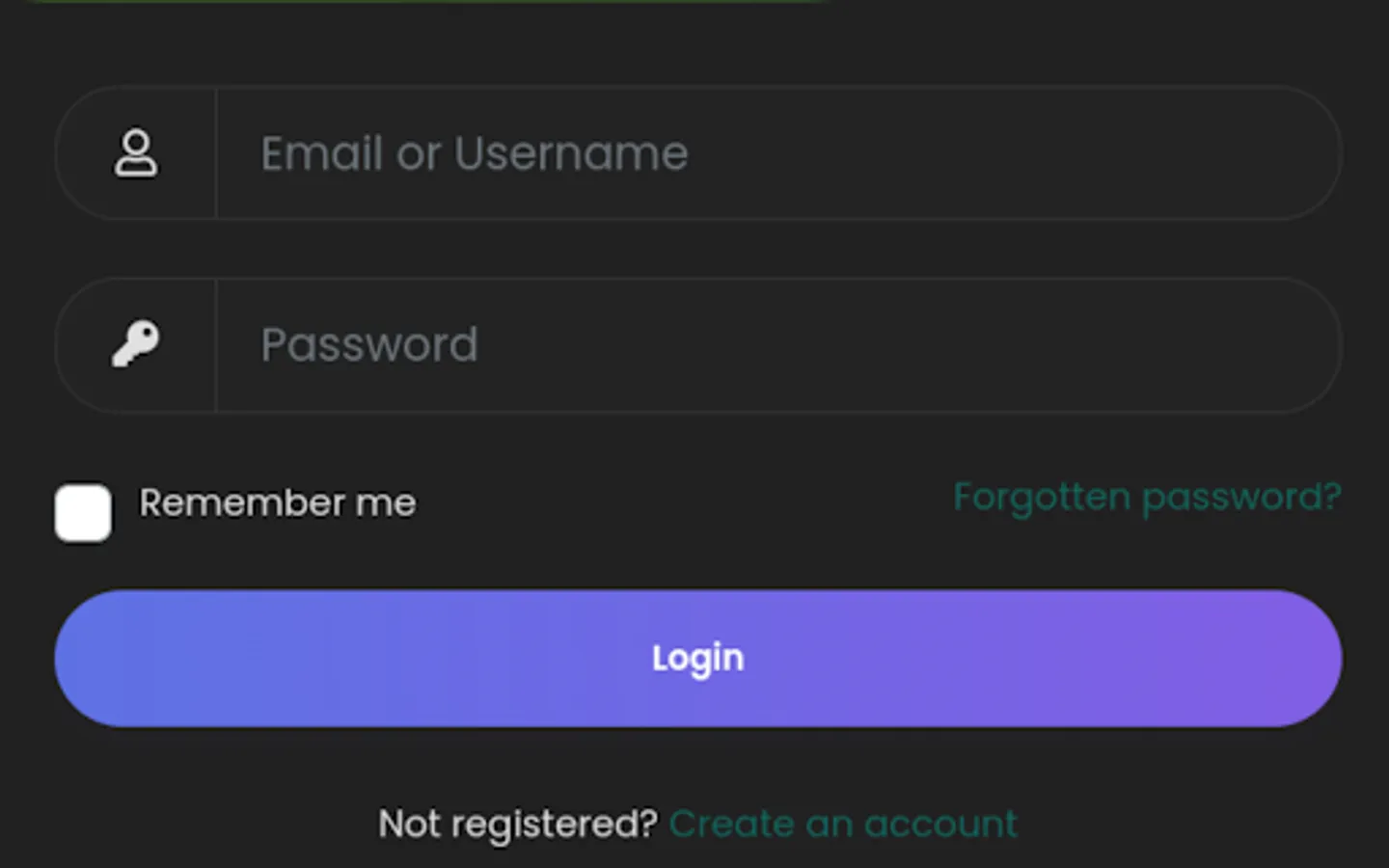
Task: Click the user profile icon
Action: pos(135,153)
